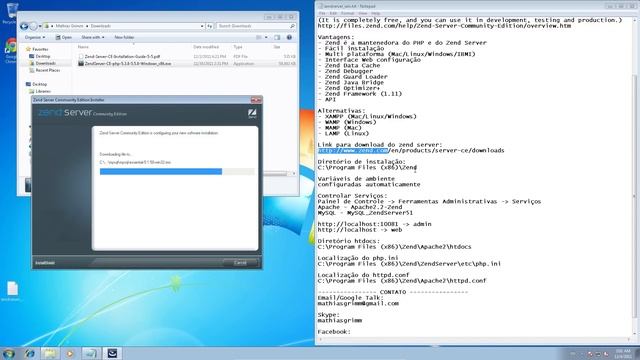Click the change view icon in Explorer

point(259,37)
